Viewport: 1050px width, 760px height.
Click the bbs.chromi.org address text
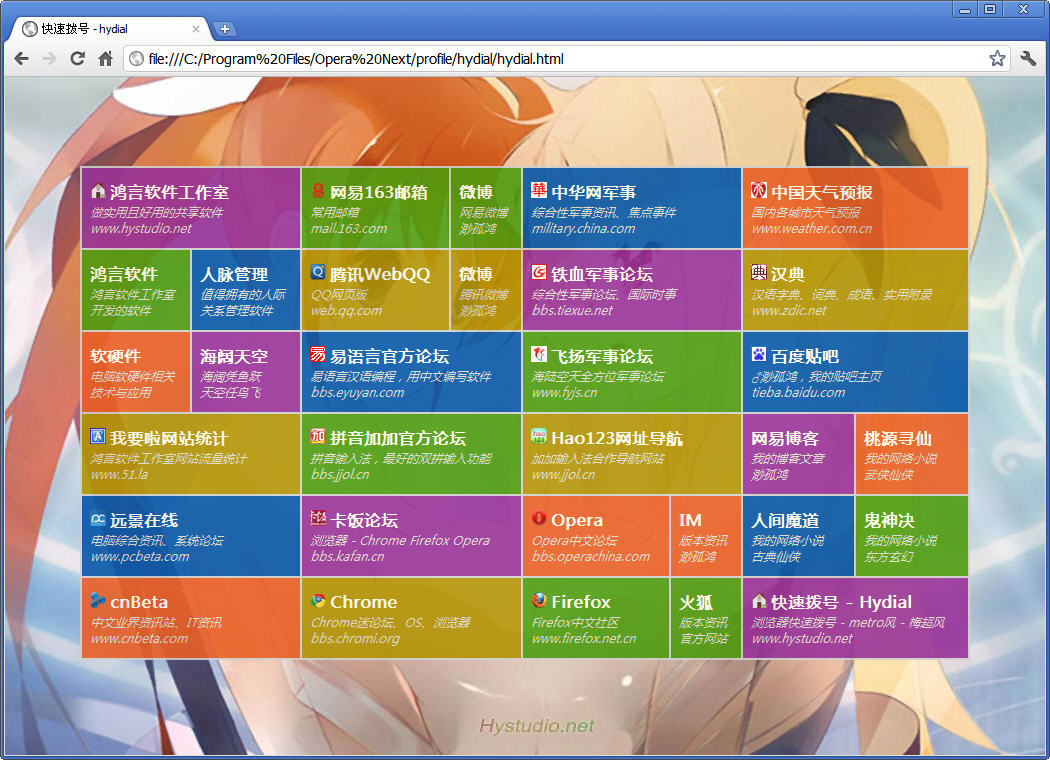355,639
